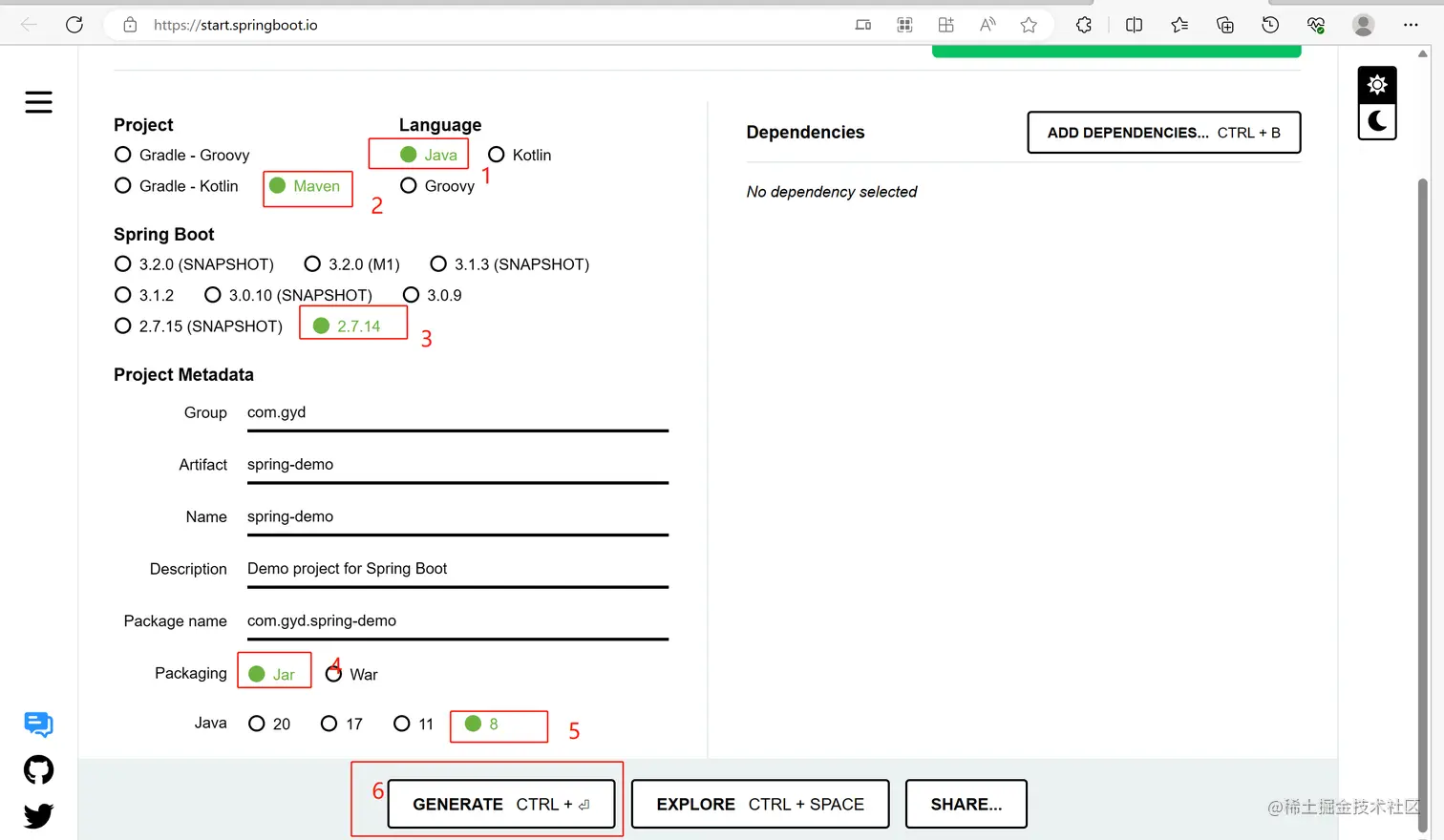Edit the Package name field
The width and height of the screenshot is (1444, 840).
(x=457, y=620)
